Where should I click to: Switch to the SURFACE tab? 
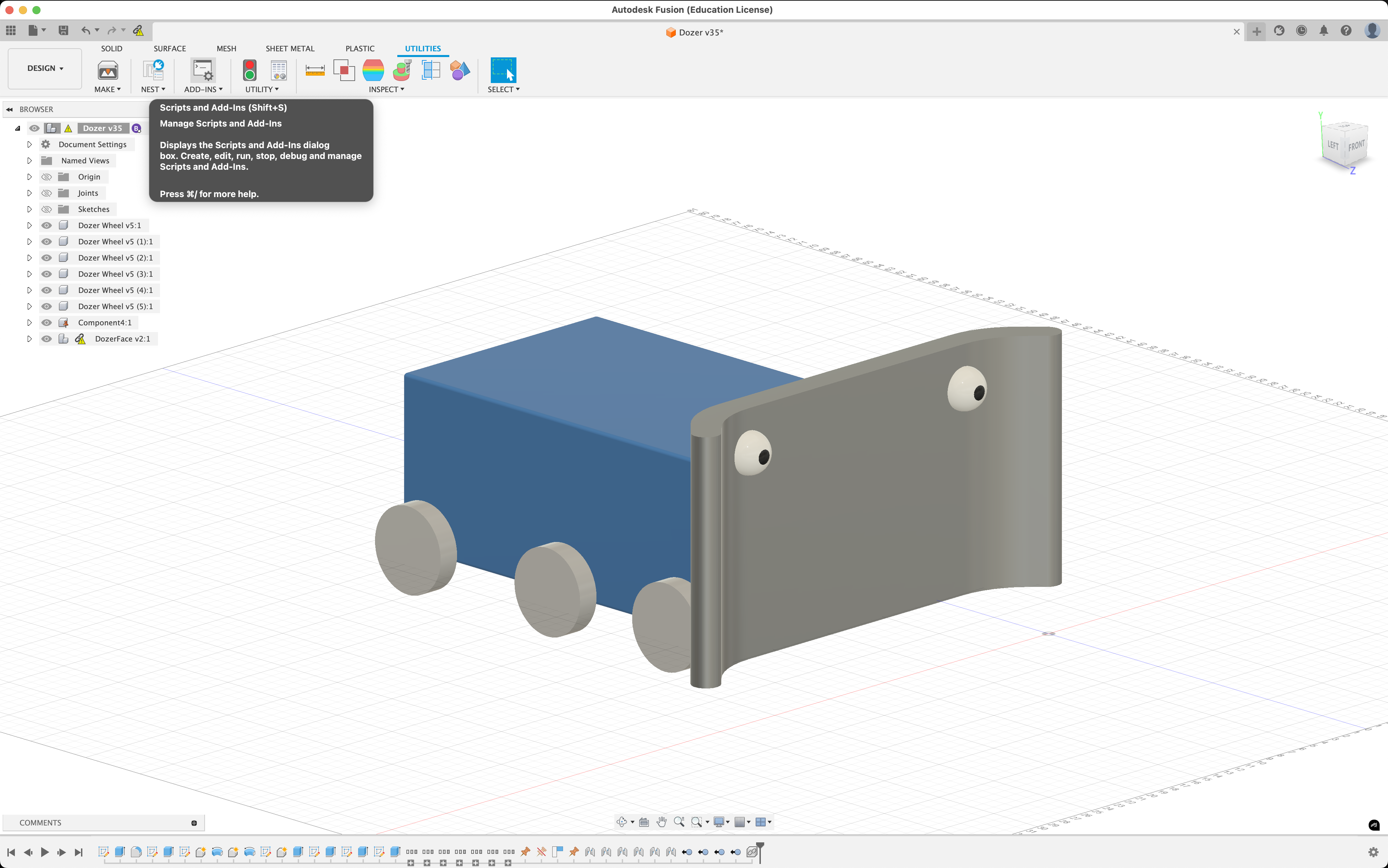pyautogui.click(x=169, y=49)
